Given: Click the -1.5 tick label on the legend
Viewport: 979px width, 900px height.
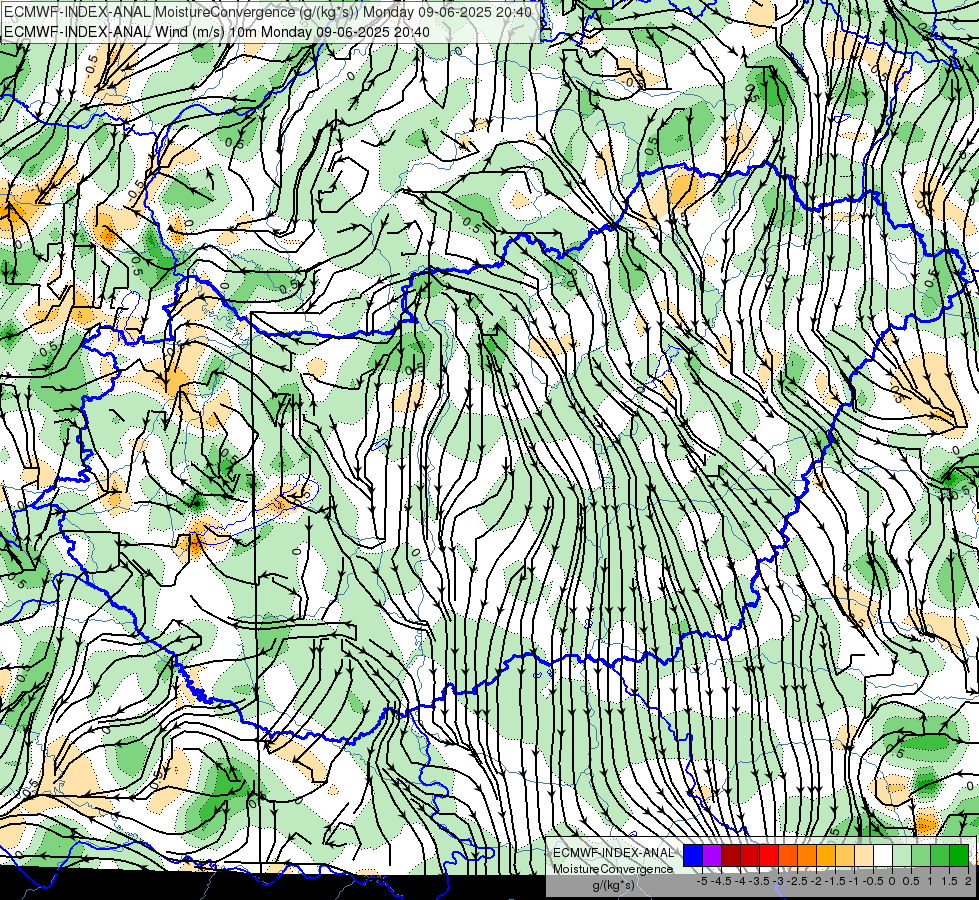Looking at the screenshot, I should pyautogui.click(x=835, y=881).
